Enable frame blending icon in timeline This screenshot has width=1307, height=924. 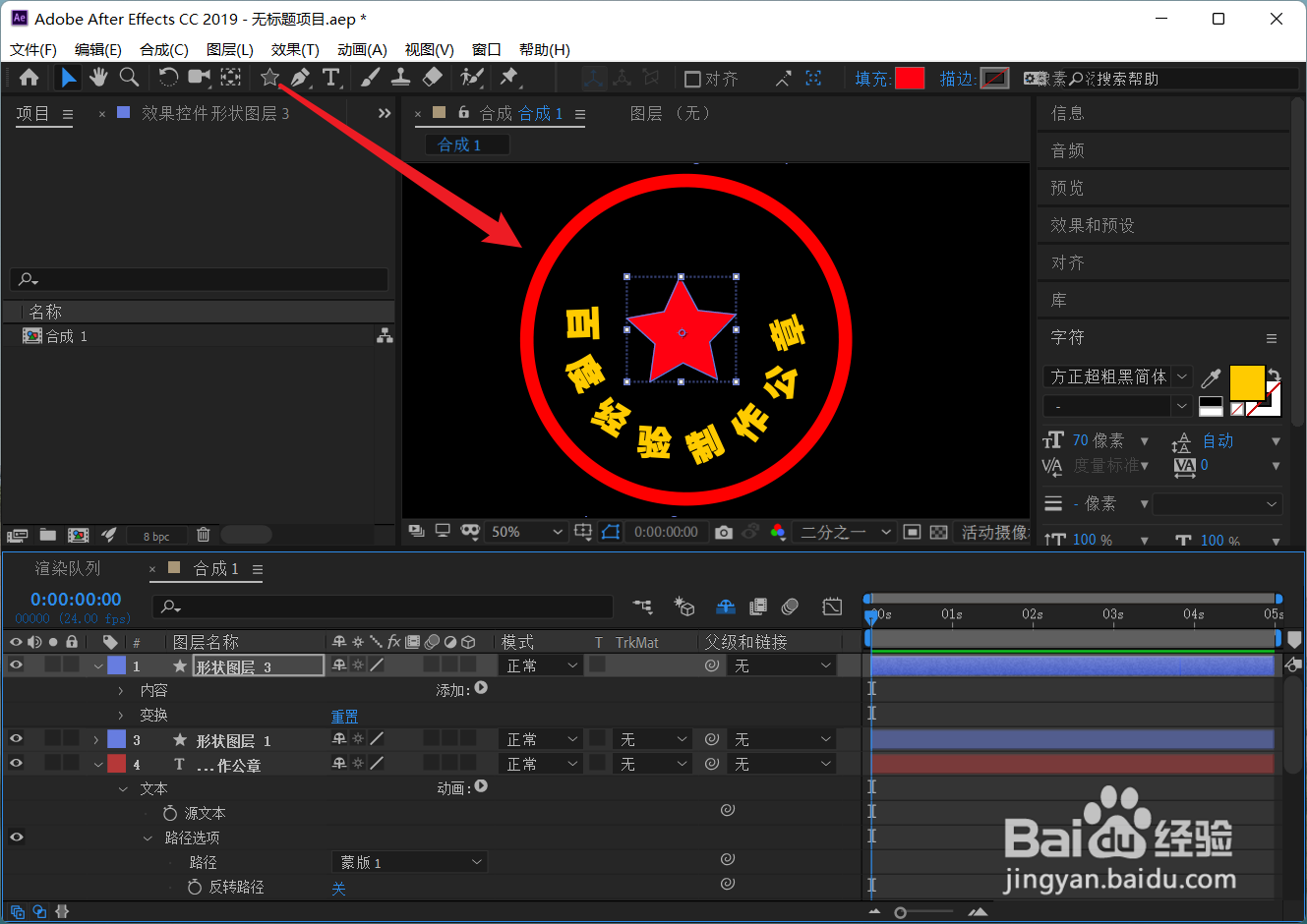758,607
